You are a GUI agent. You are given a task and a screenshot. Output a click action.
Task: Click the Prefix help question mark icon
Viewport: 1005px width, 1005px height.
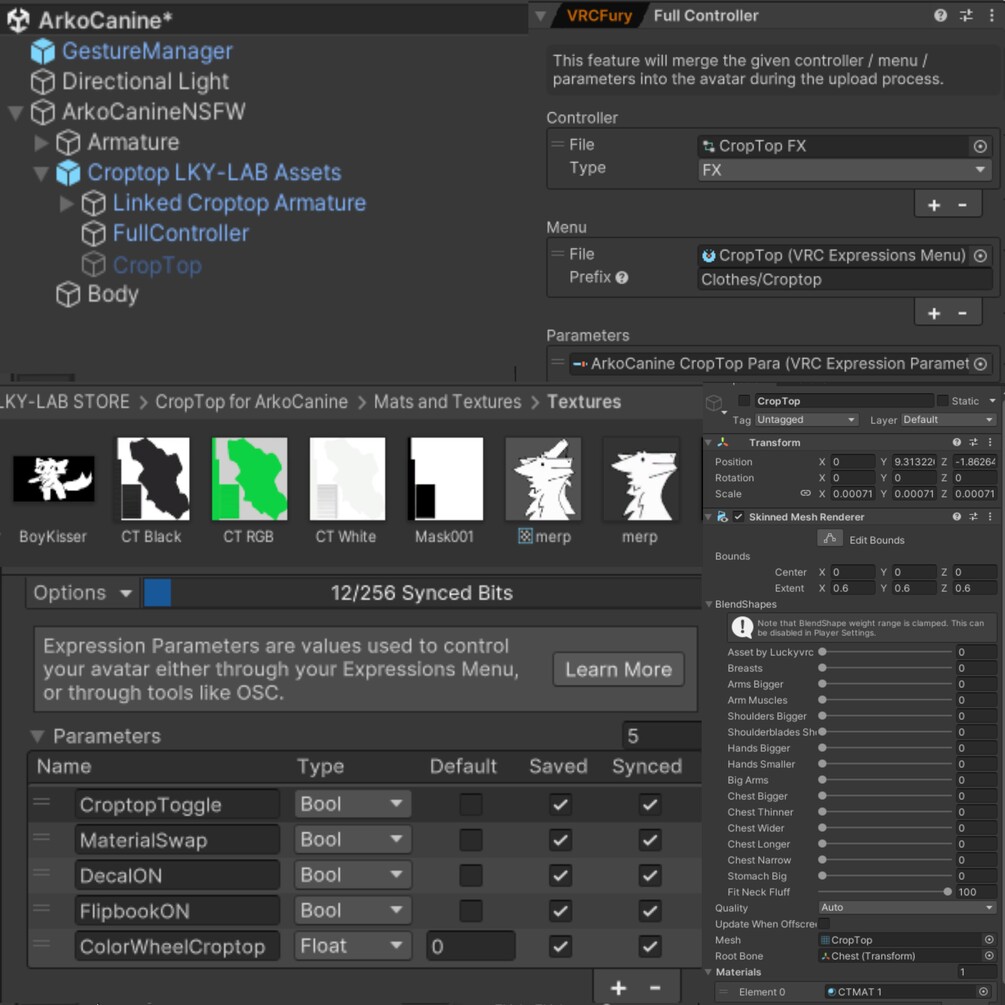(x=622, y=278)
